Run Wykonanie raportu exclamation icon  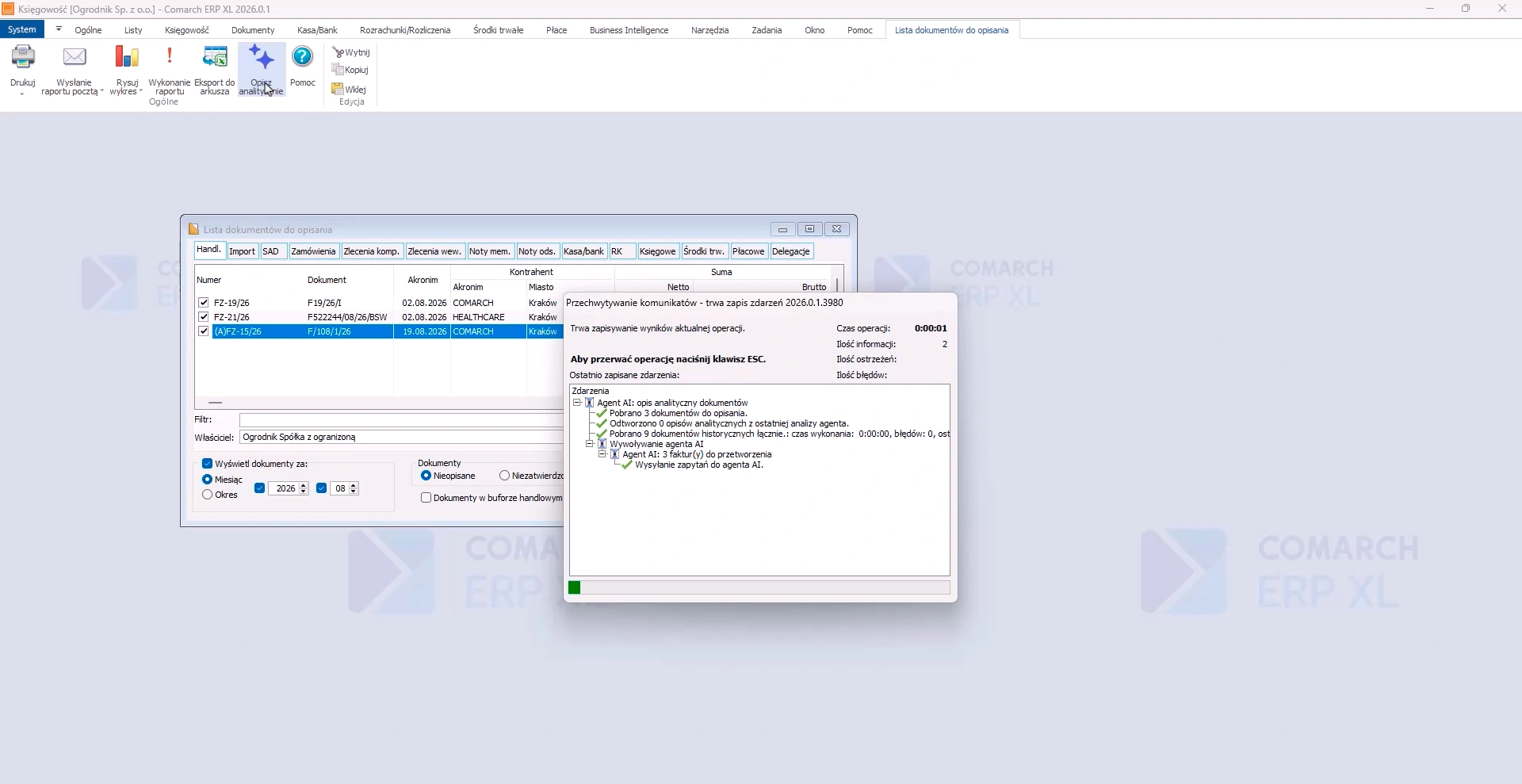(169, 56)
